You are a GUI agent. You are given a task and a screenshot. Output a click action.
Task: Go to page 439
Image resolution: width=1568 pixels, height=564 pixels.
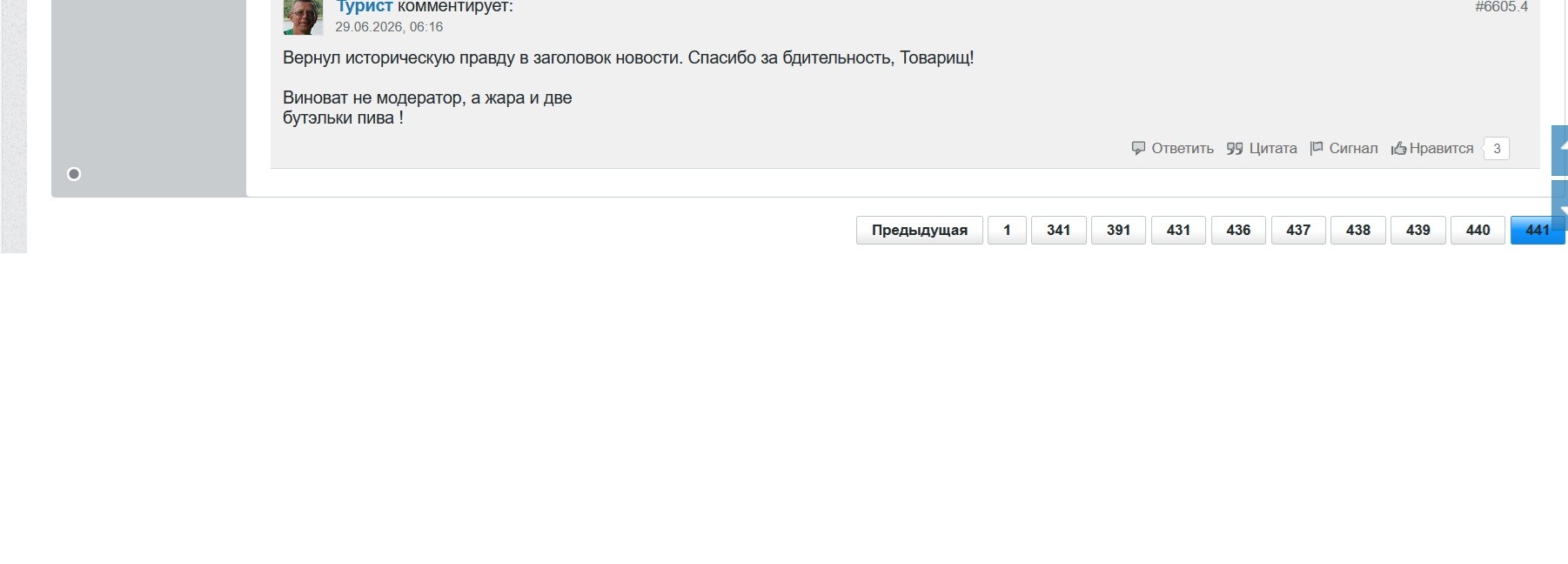tap(1418, 231)
